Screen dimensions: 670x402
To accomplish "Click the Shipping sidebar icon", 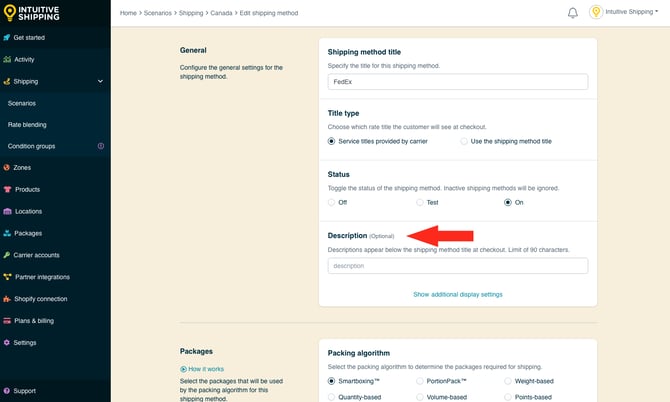I will point(6,81).
